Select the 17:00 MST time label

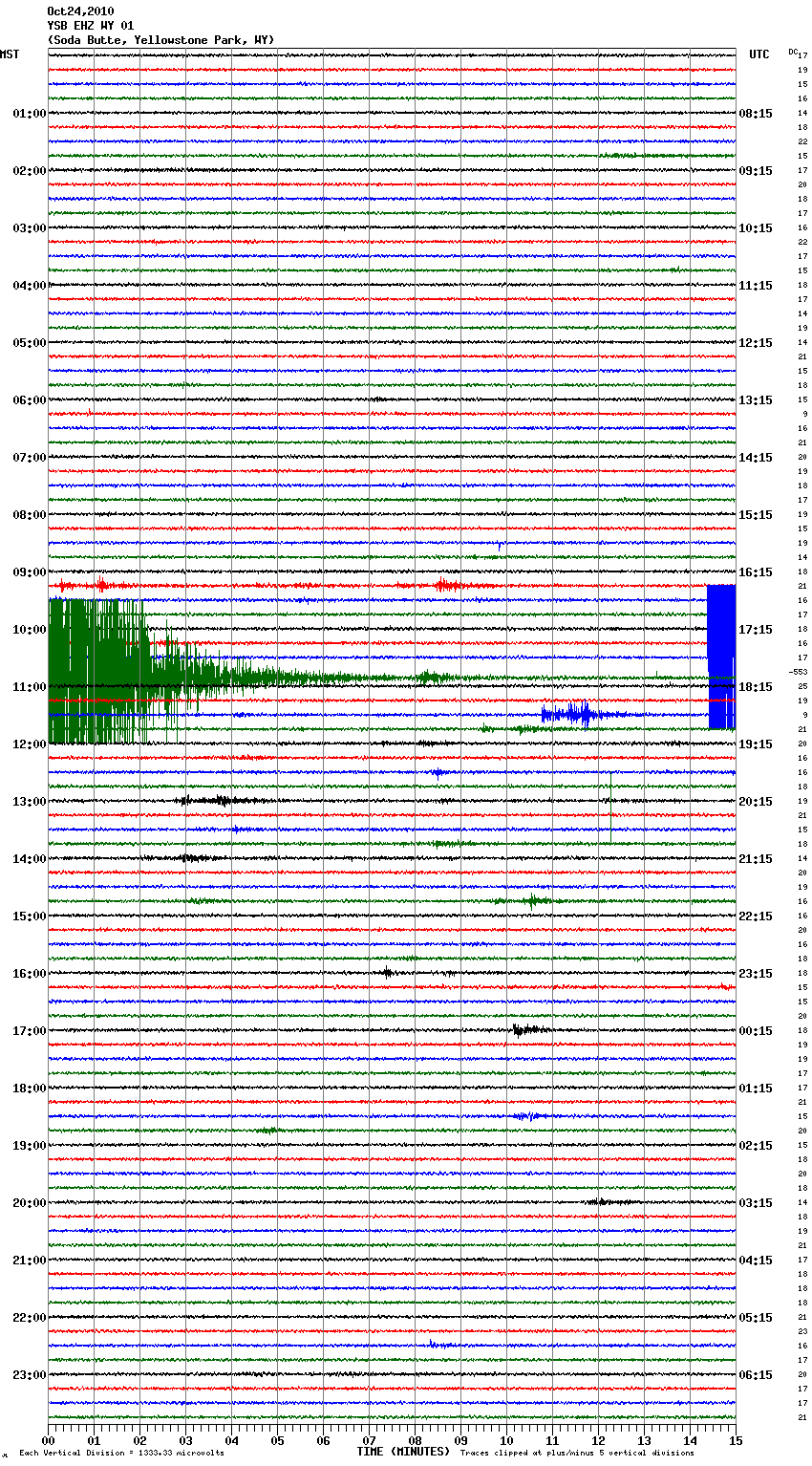(30, 1031)
